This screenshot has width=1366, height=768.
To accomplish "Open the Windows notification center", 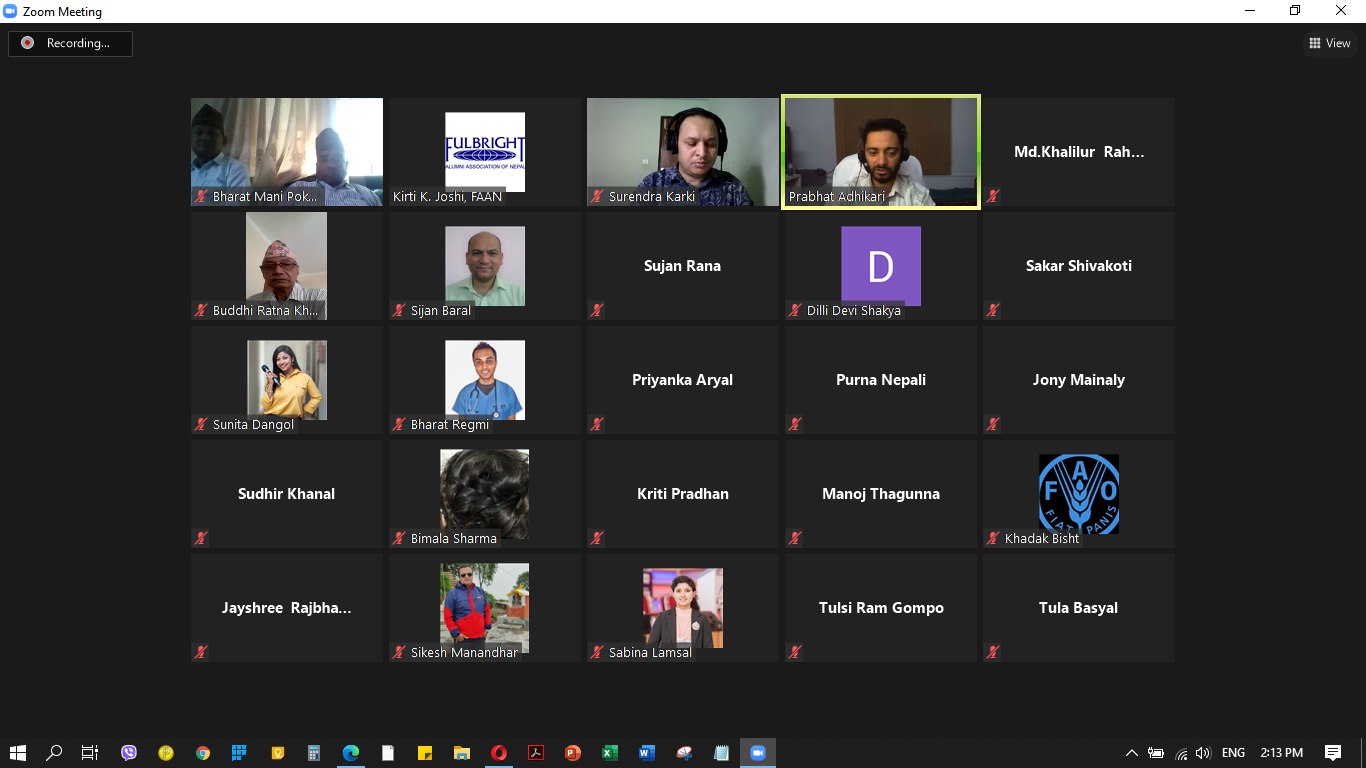I will pos(1332,753).
